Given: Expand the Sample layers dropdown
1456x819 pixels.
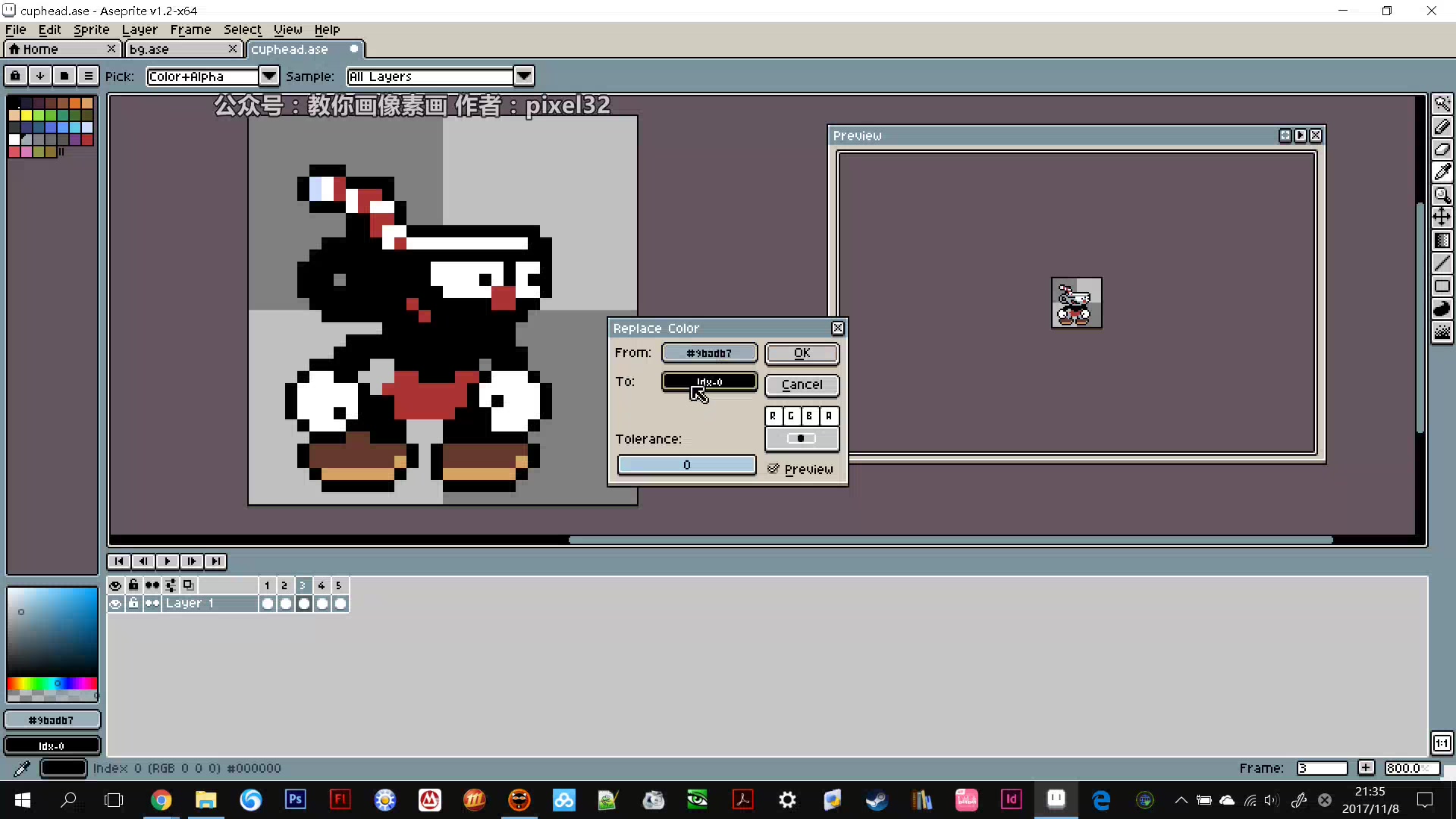Looking at the screenshot, I should (524, 76).
